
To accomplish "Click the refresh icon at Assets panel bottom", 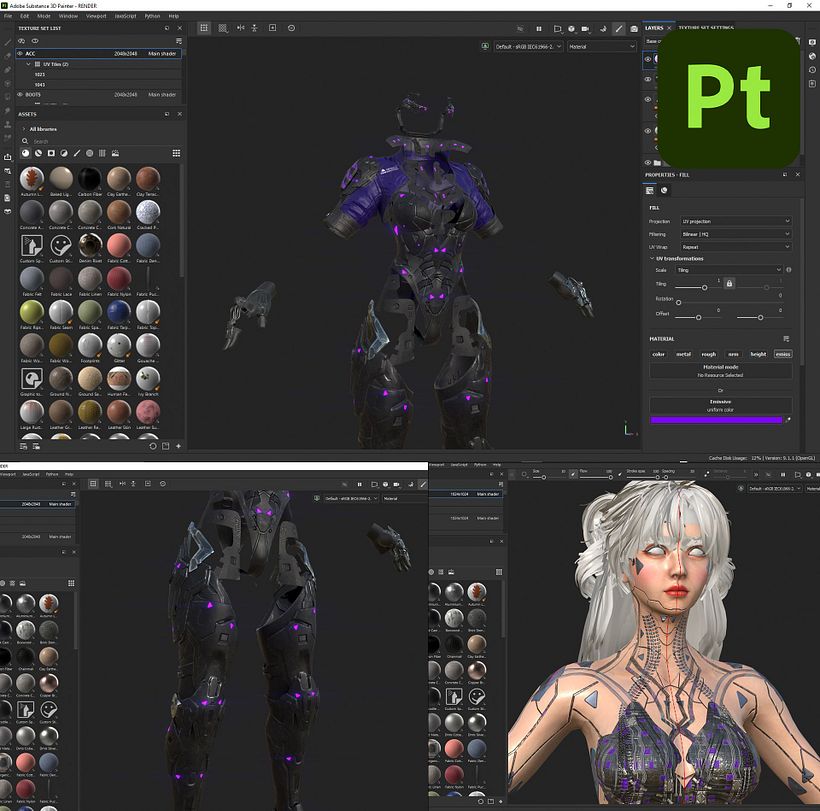I will click(153, 447).
